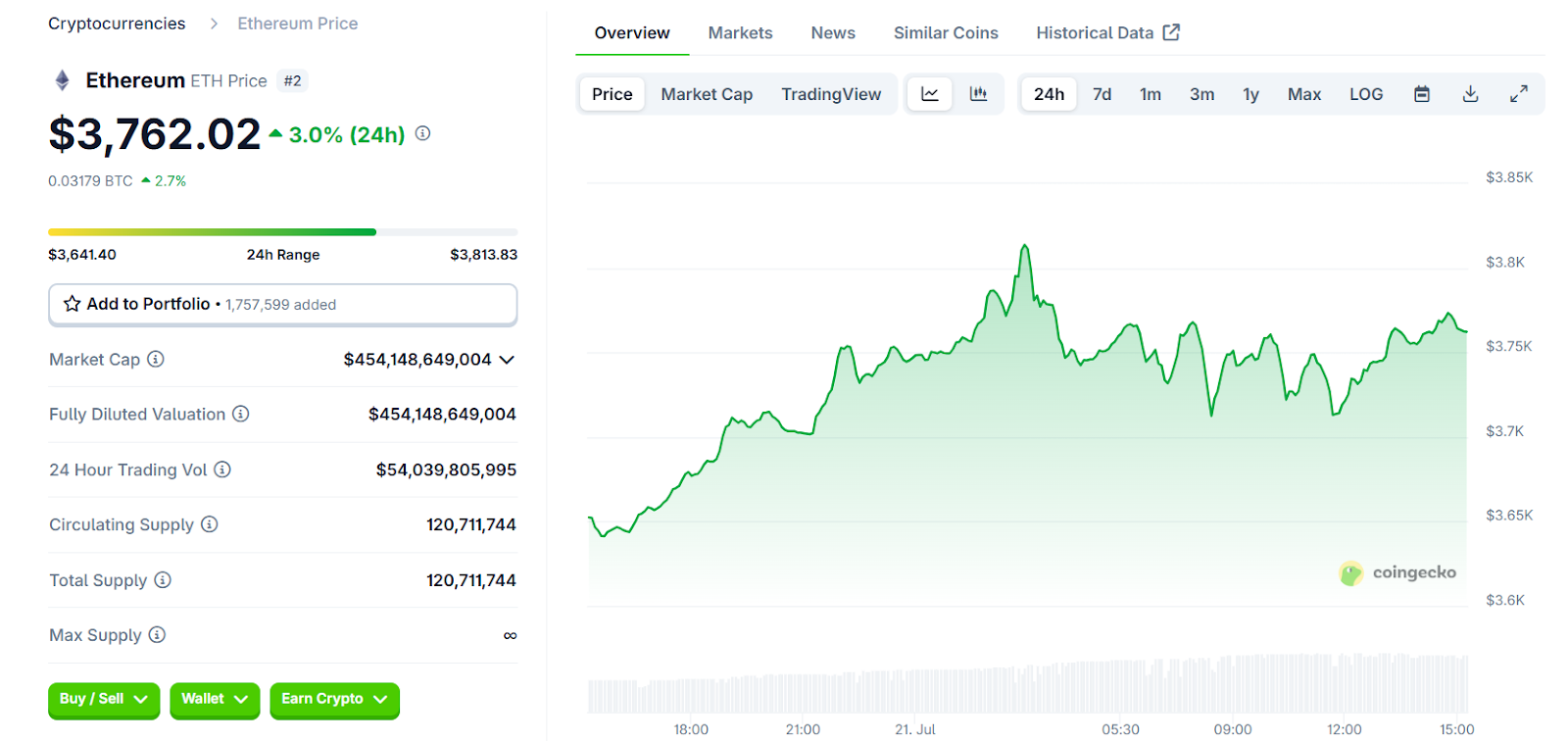Set chart range to 1y
The width and height of the screenshot is (1568, 741).
[x=1251, y=94]
